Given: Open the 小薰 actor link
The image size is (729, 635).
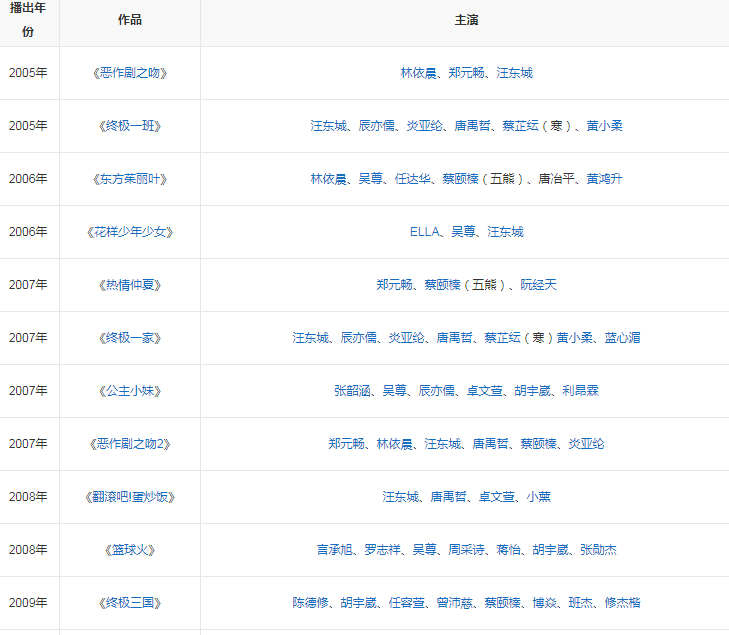Looking at the screenshot, I should pyautogui.click(x=538, y=497).
